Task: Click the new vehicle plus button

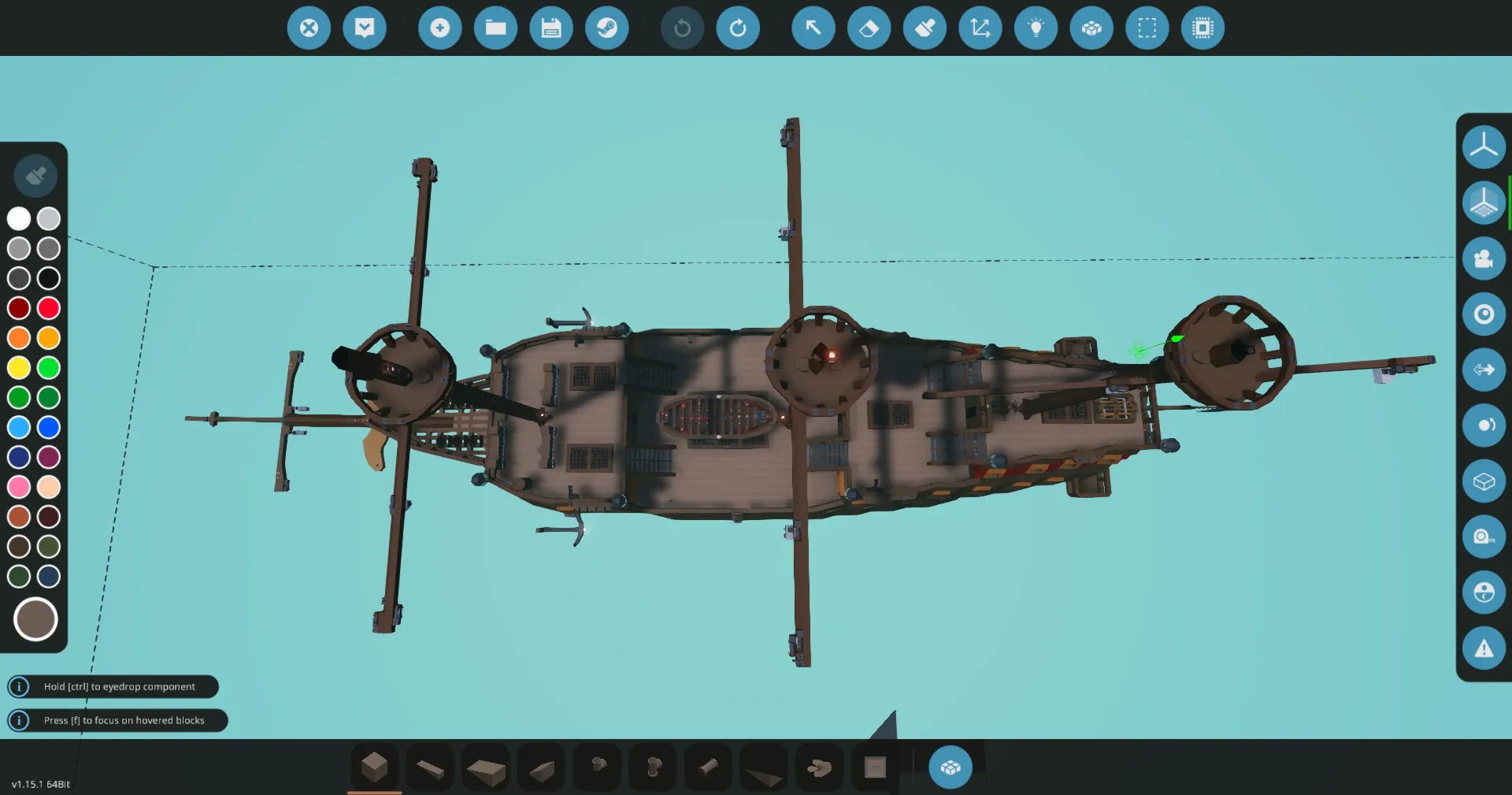Action: 439,28
